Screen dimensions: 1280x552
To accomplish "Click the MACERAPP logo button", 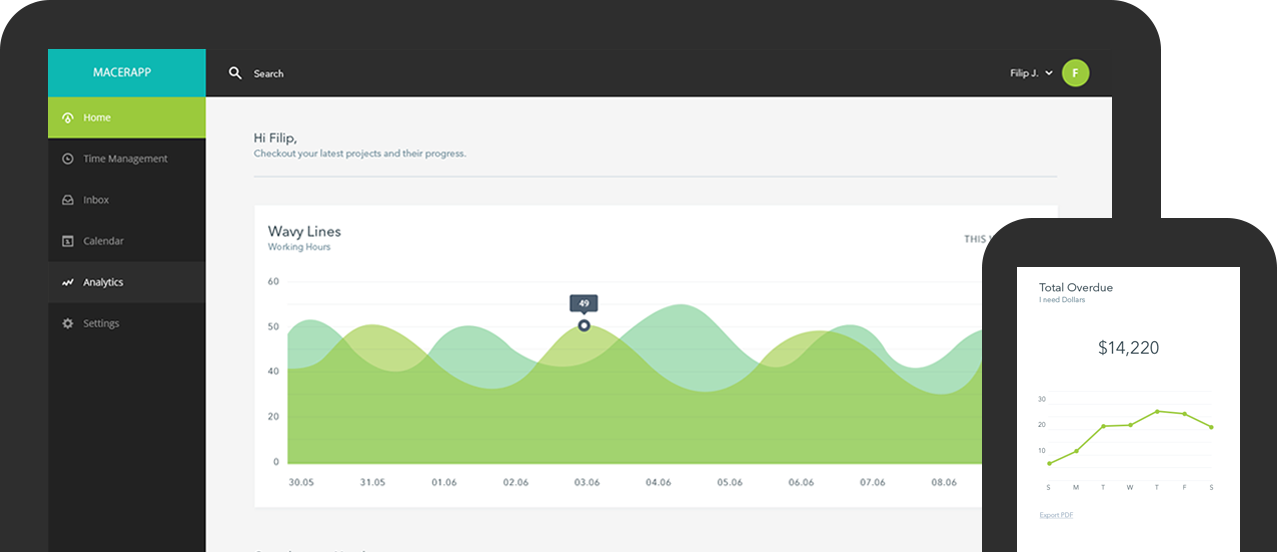I will coord(127,73).
